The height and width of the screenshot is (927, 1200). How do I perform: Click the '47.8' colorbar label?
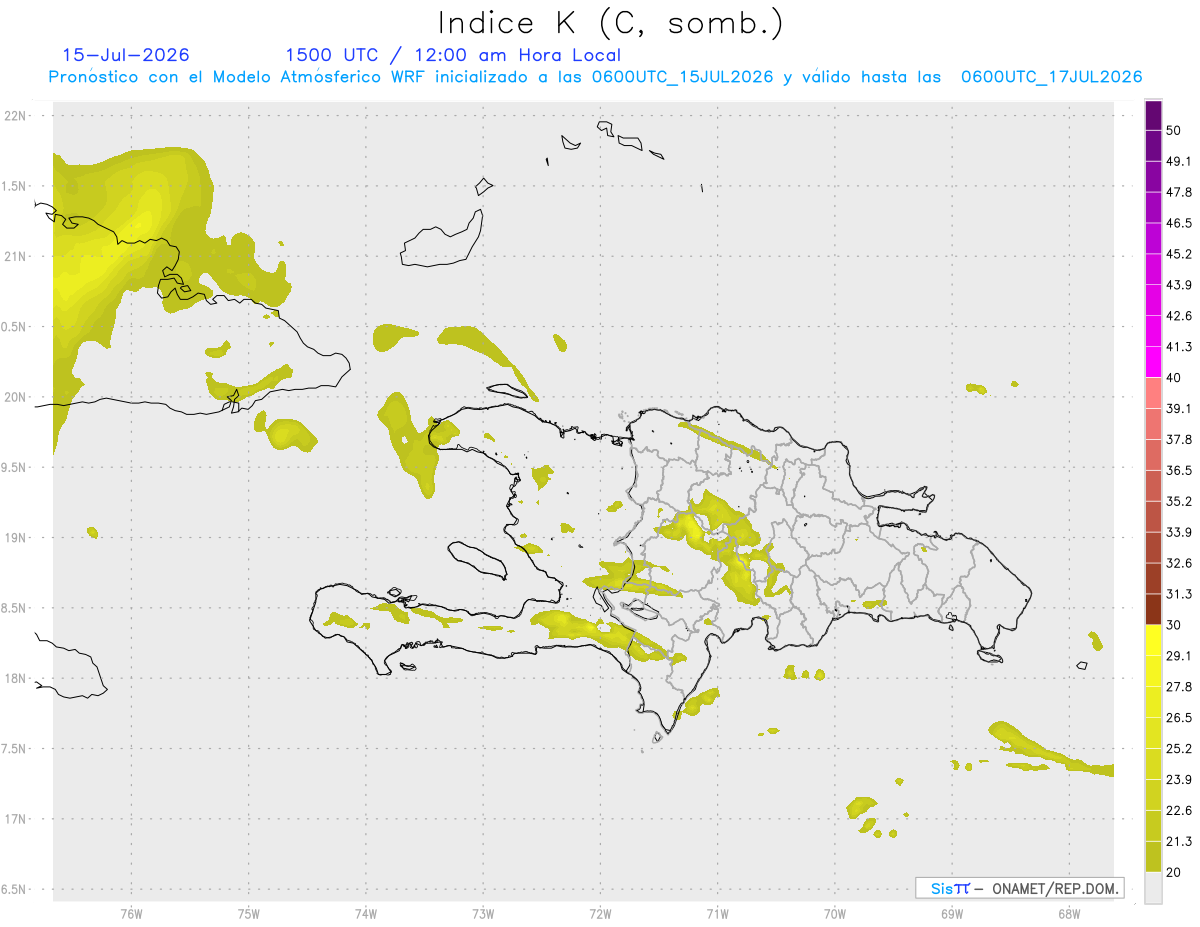[x=1179, y=192]
